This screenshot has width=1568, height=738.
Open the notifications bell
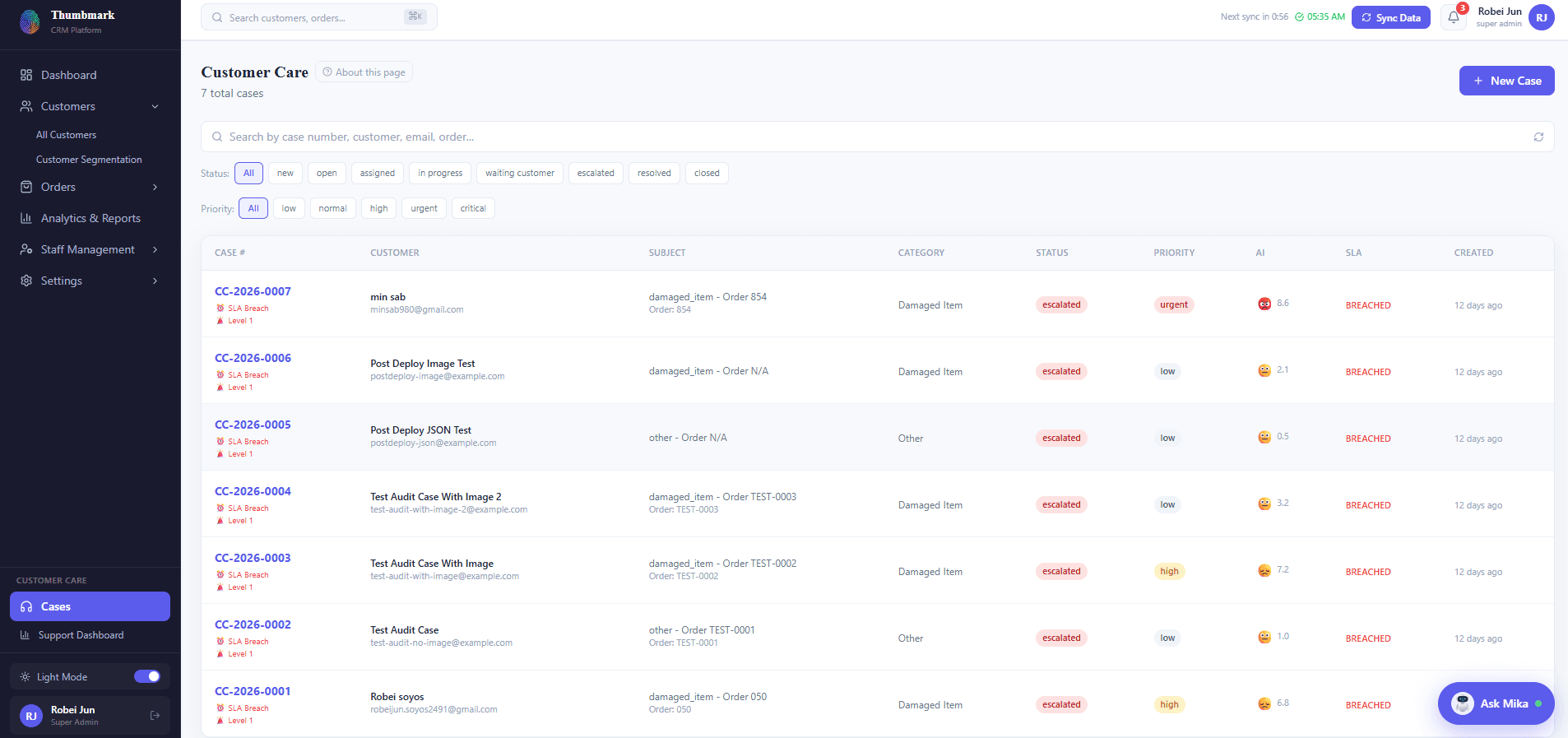point(1454,17)
